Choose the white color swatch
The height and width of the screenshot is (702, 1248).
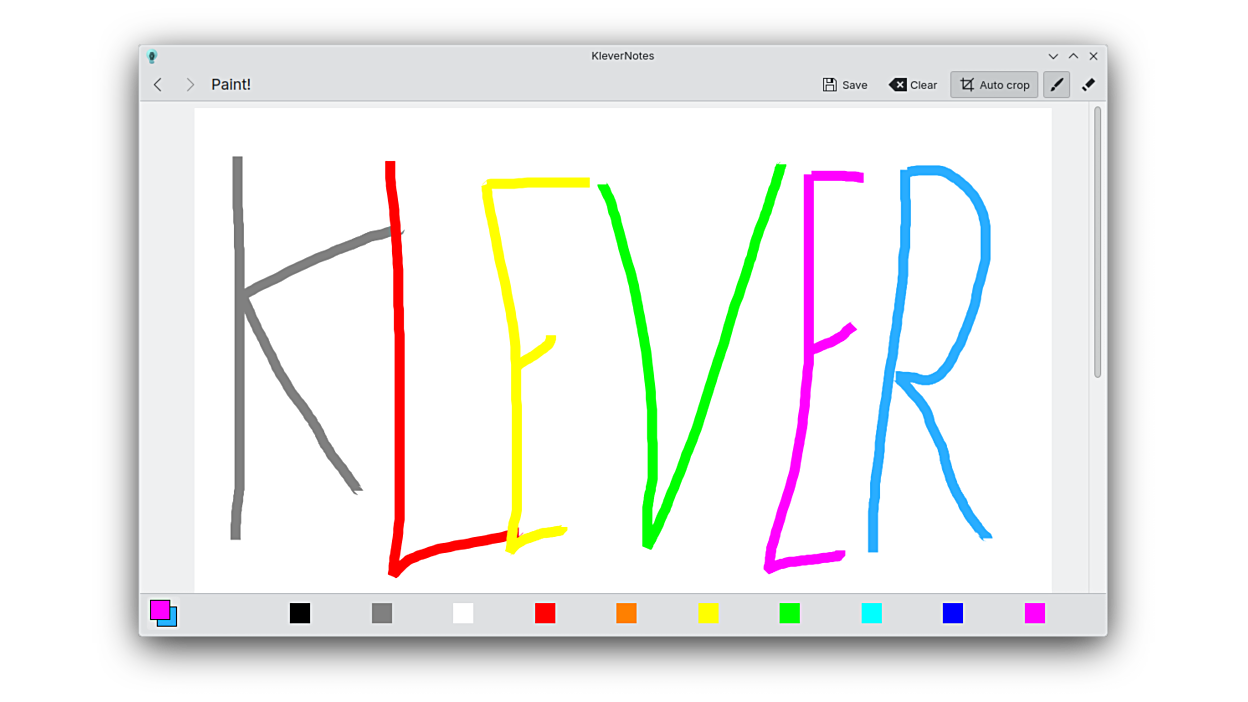click(463, 613)
